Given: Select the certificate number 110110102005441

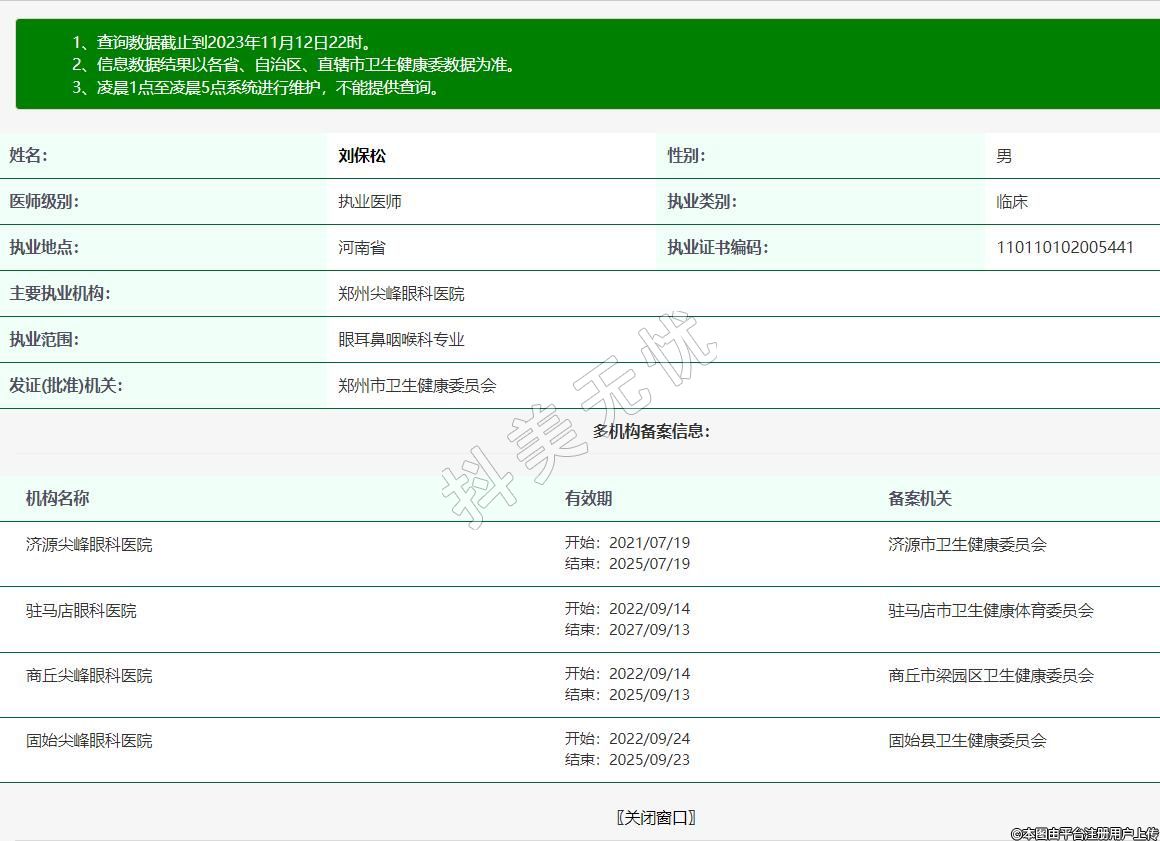Looking at the screenshot, I should (x=1065, y=248).
